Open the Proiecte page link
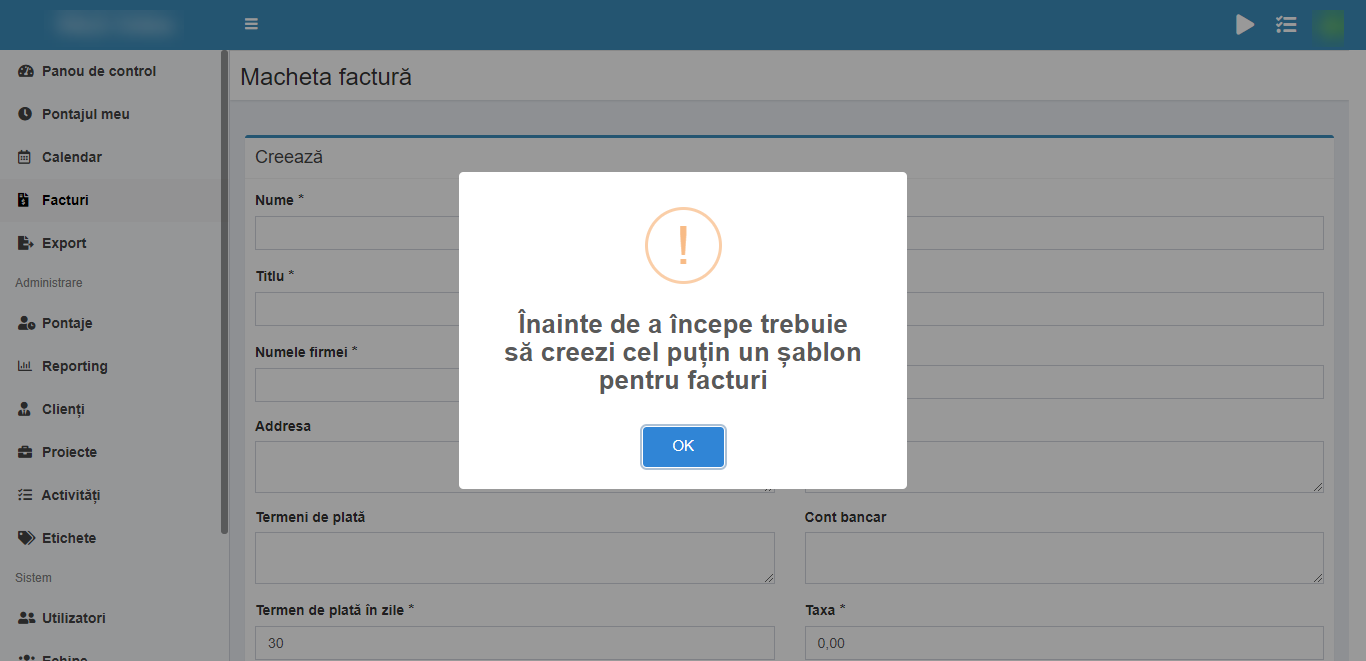1366x661 pixels. pos(110,452)
